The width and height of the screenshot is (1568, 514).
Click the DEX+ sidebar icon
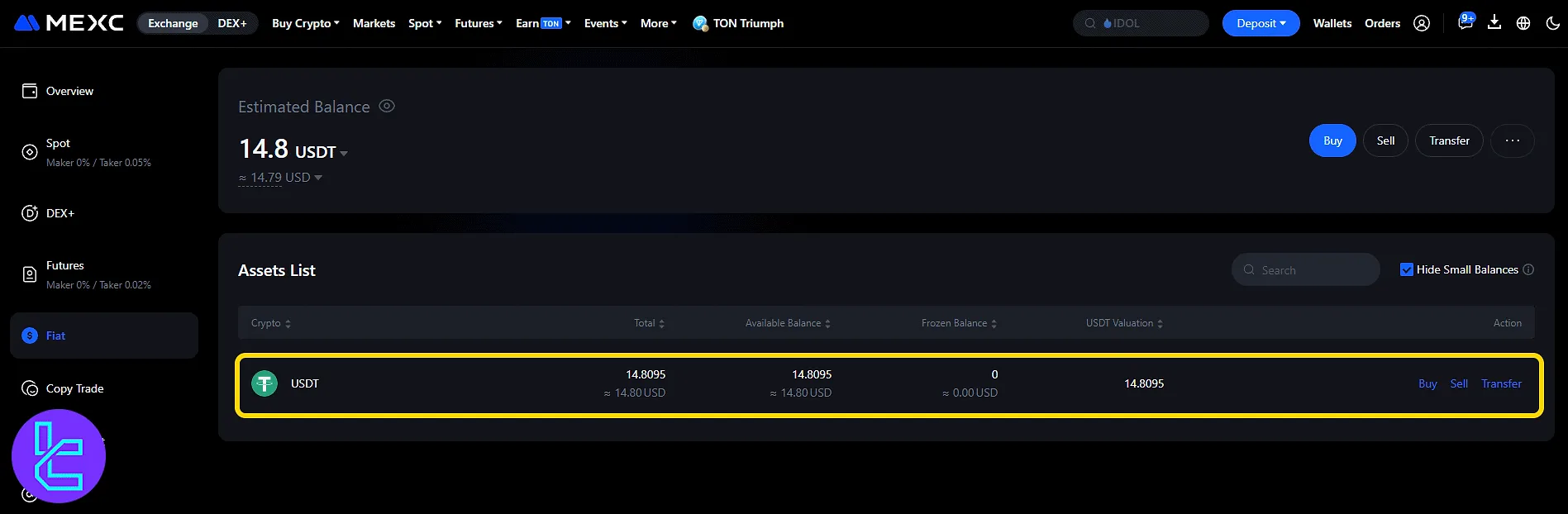pos(30,213)
